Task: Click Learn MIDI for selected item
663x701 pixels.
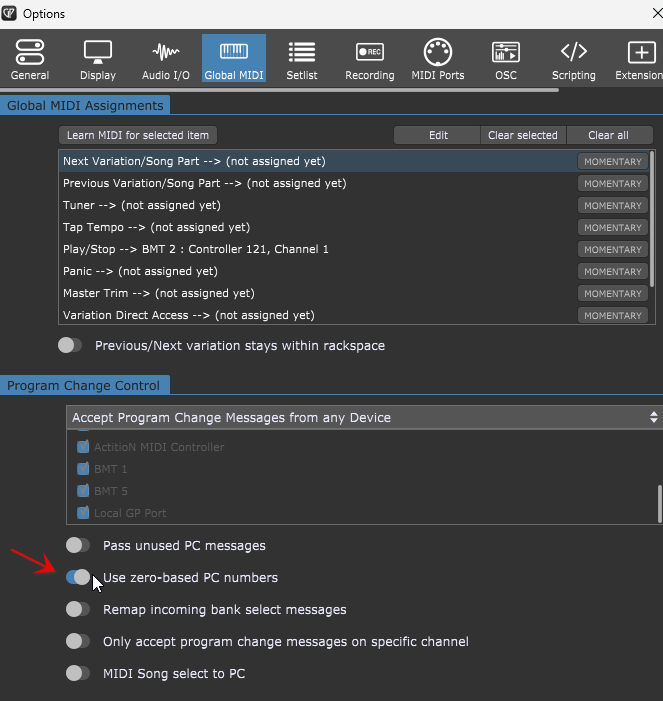Action: click(138, 135)
